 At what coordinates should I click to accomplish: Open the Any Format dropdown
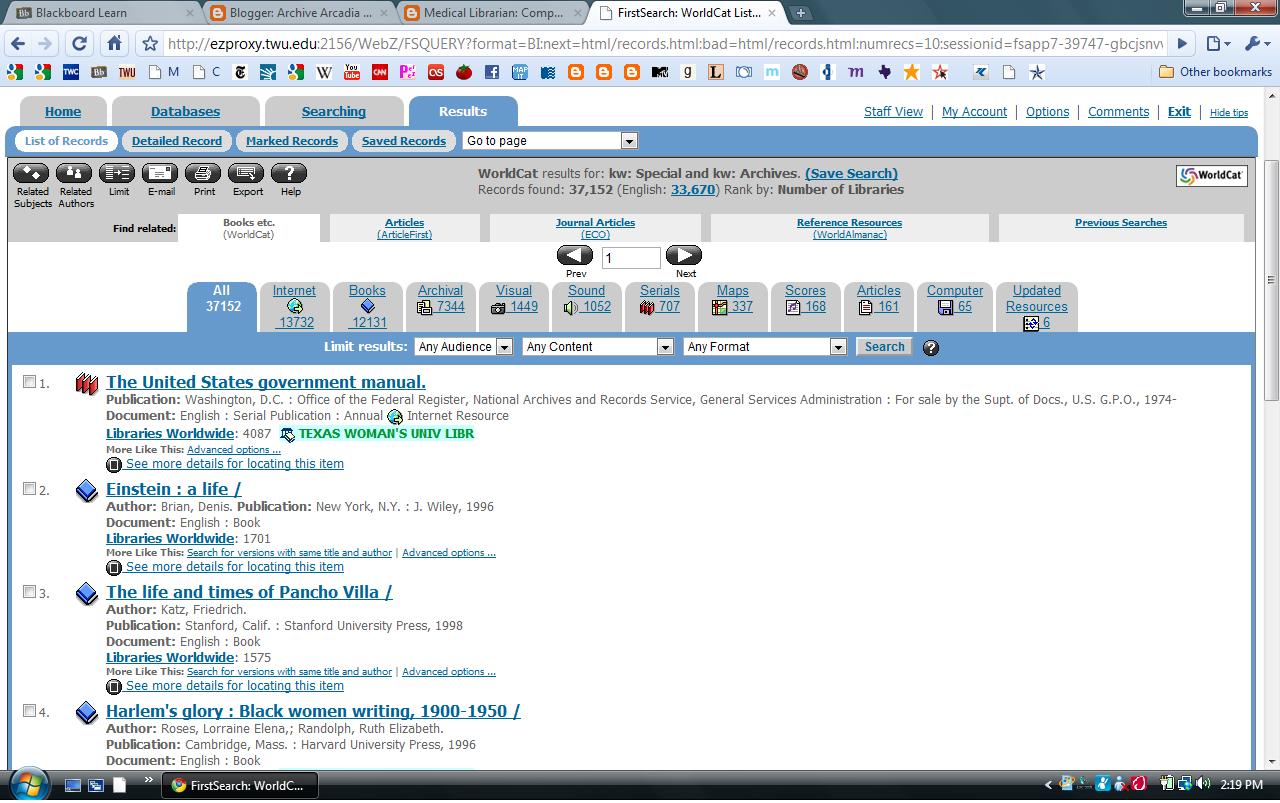pyautogui.click(x=765, y=347)
